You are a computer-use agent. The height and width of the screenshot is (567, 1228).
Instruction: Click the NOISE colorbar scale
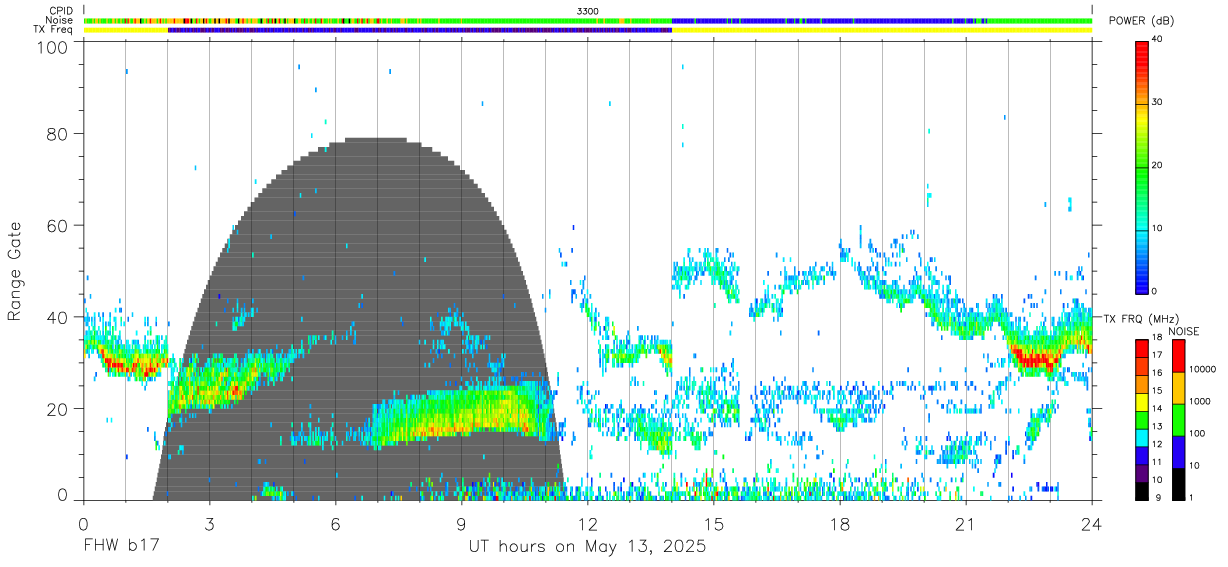(x=1178, y=419)
